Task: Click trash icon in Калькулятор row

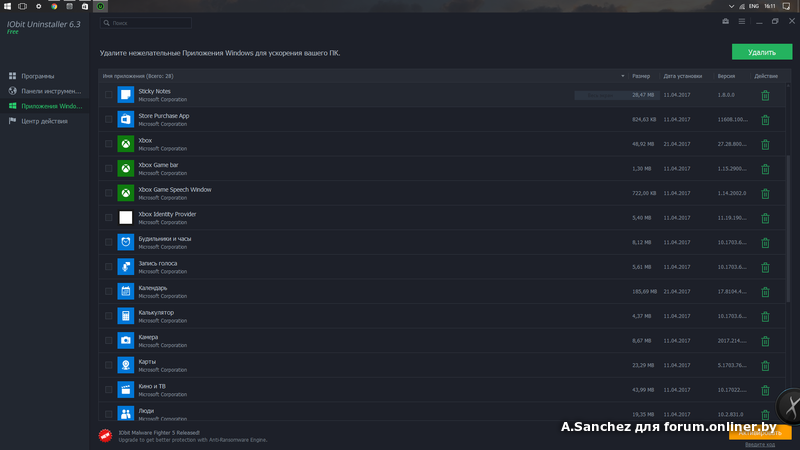Action: point(765,316)
